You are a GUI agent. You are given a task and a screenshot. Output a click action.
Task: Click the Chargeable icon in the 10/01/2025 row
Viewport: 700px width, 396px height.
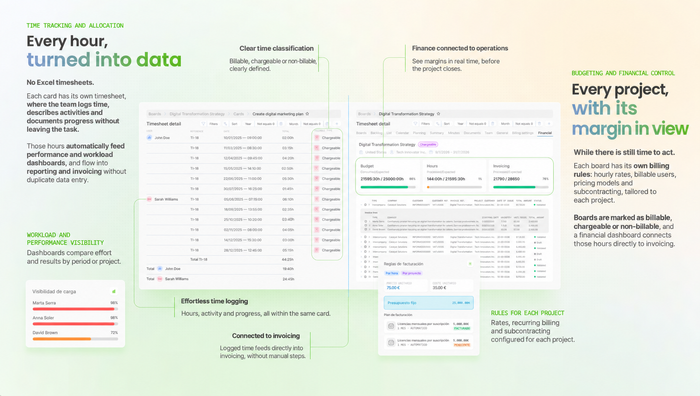click(317, 138)
